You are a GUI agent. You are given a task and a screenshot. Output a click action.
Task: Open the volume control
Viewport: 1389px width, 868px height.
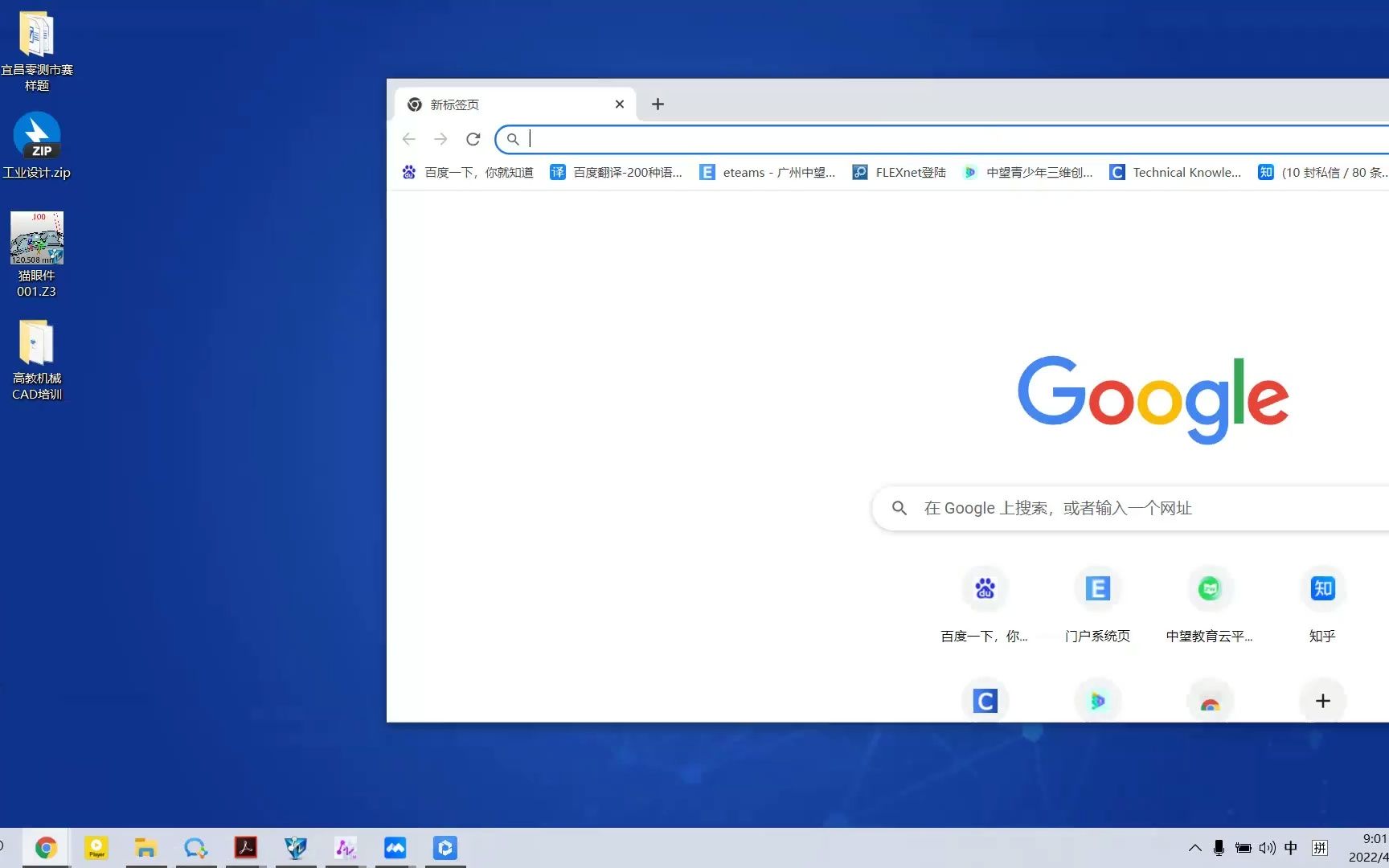pos(1268,848)
